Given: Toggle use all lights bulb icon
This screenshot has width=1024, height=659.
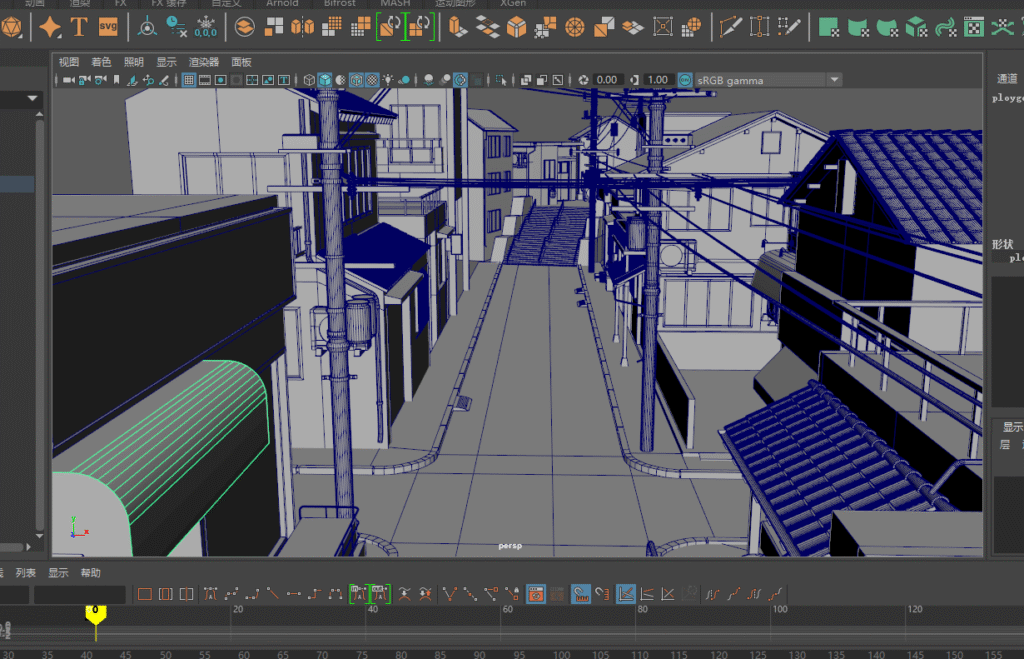Looking at the screenshot, I should [x=388, y=80].
